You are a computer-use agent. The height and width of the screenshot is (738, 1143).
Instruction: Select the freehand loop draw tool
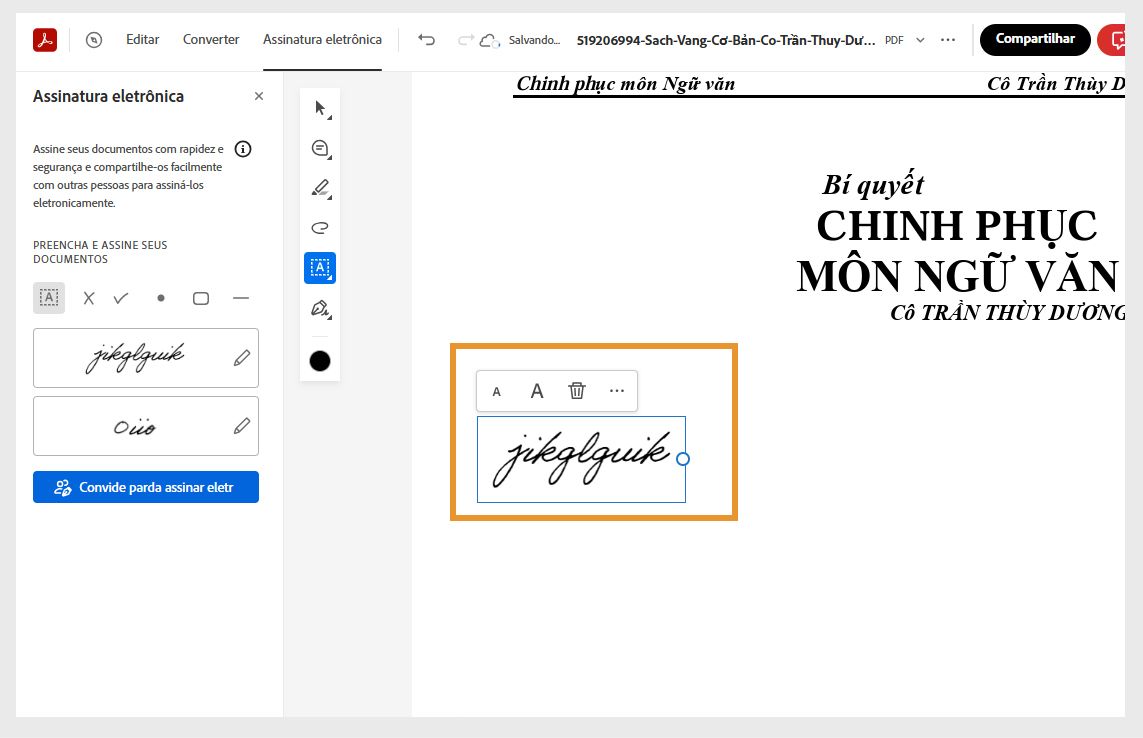click(x=320, y=228)
